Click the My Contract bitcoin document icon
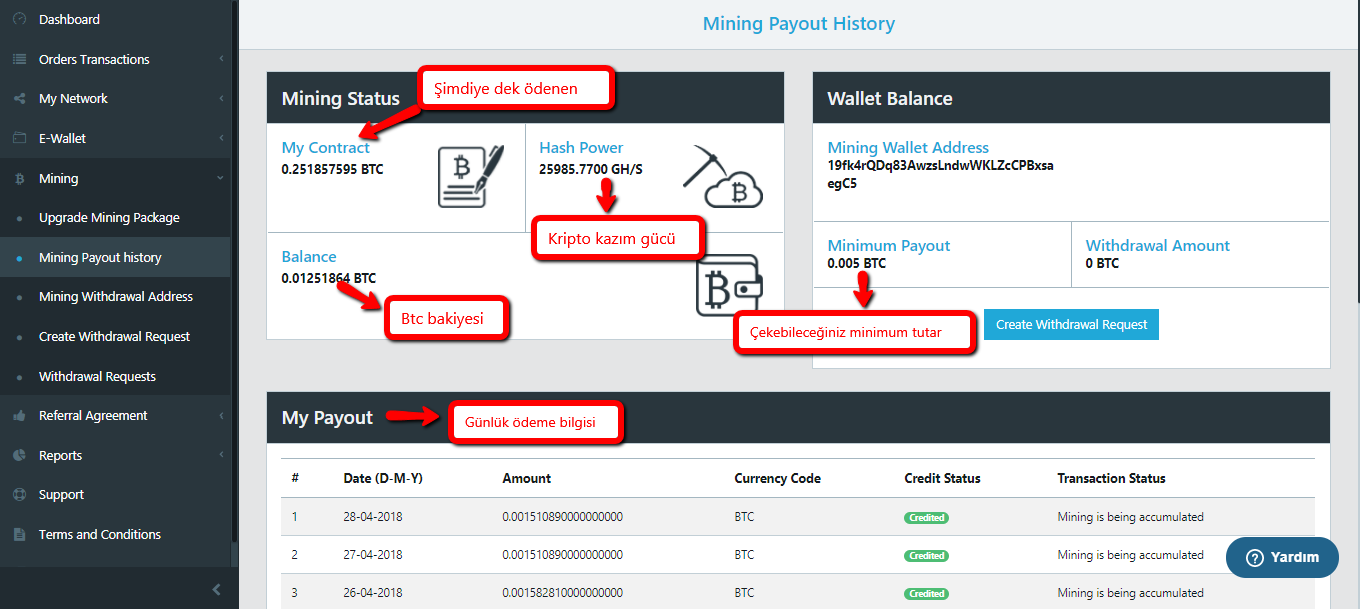This screenshot has height=609, width=1360. click(468, 176)
